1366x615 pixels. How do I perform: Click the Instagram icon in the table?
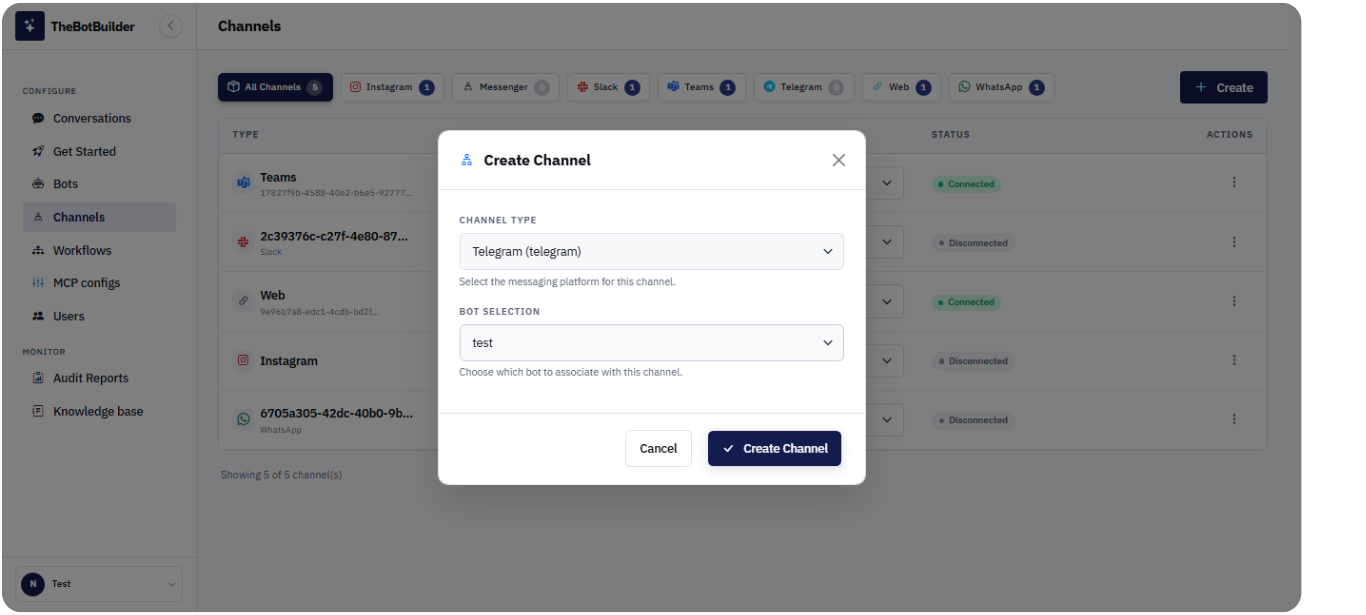tap(243, 360)
